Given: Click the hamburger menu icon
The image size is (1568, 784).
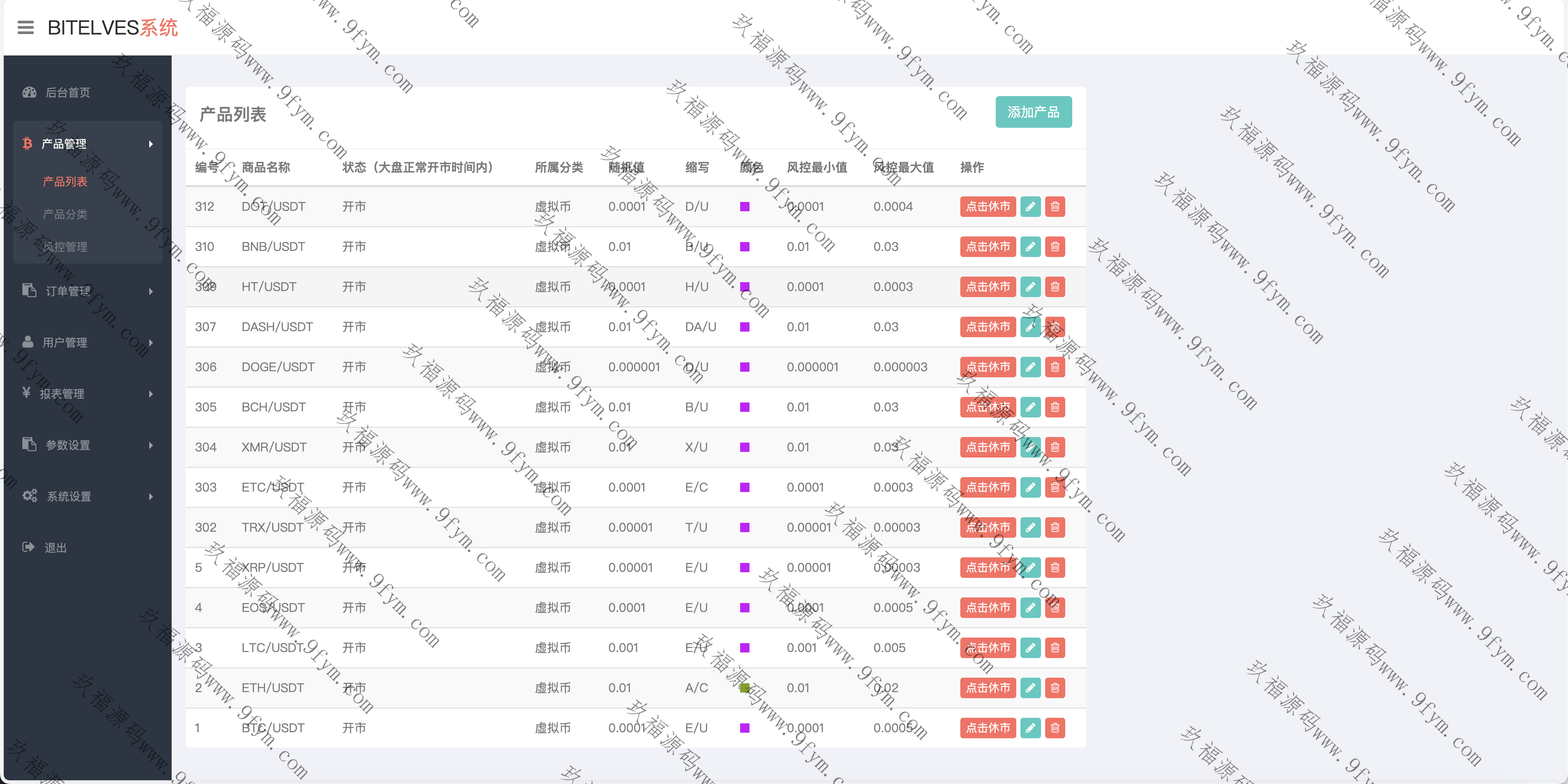Looking at the screenshot, I should click(x=26, y=28).
